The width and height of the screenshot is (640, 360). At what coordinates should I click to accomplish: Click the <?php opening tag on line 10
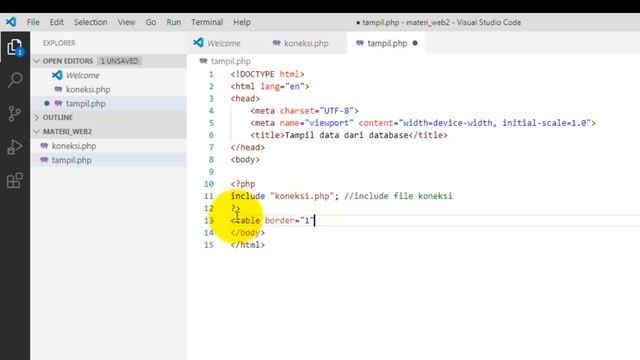click(x=243, y=184)
